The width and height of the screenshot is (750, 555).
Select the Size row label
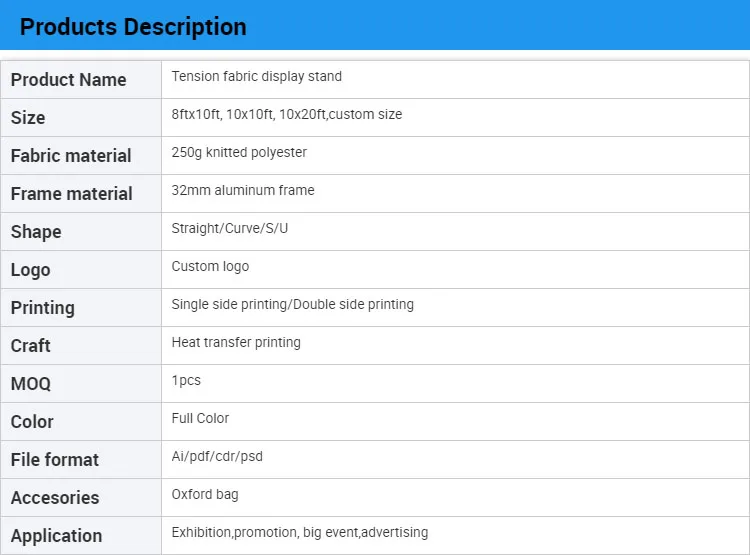coord(28,118)
